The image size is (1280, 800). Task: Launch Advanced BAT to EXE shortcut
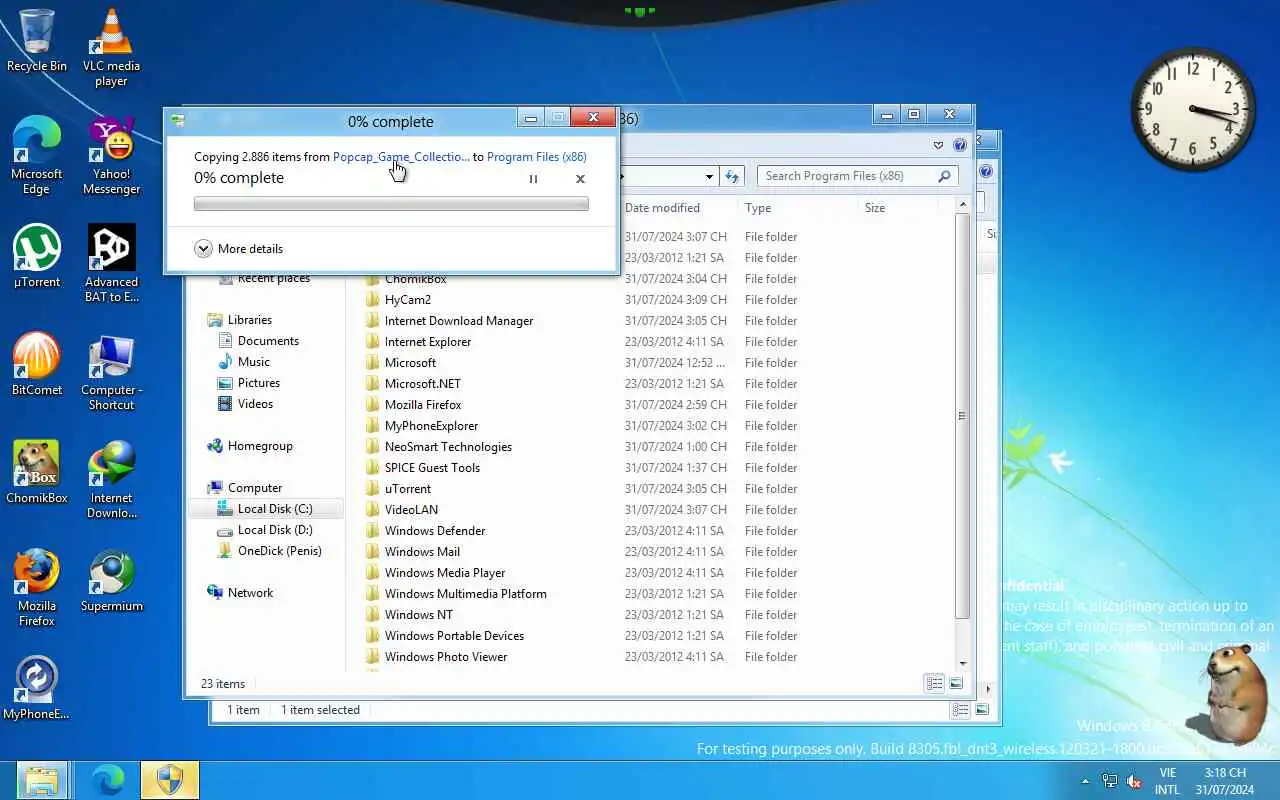pos(111,264)
